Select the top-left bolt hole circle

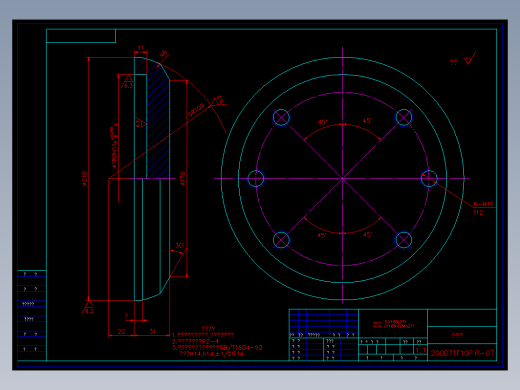click(281, 117)
